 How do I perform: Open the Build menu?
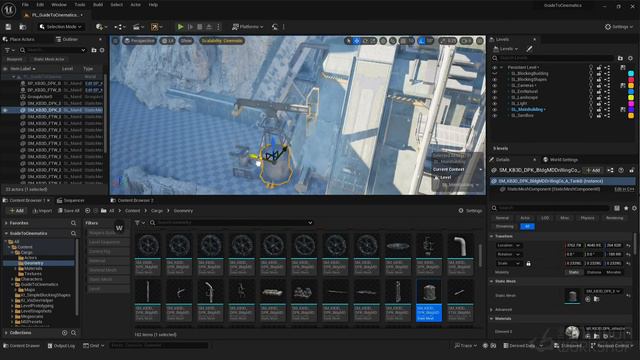98,5
